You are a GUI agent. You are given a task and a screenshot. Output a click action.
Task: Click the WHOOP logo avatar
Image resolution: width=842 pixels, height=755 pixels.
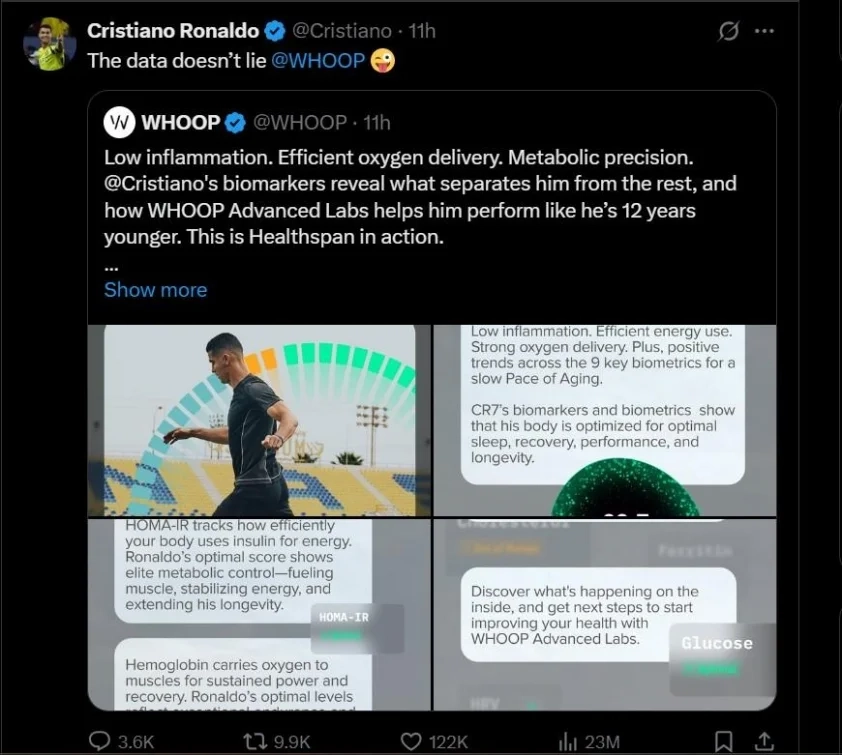point(119,123)
